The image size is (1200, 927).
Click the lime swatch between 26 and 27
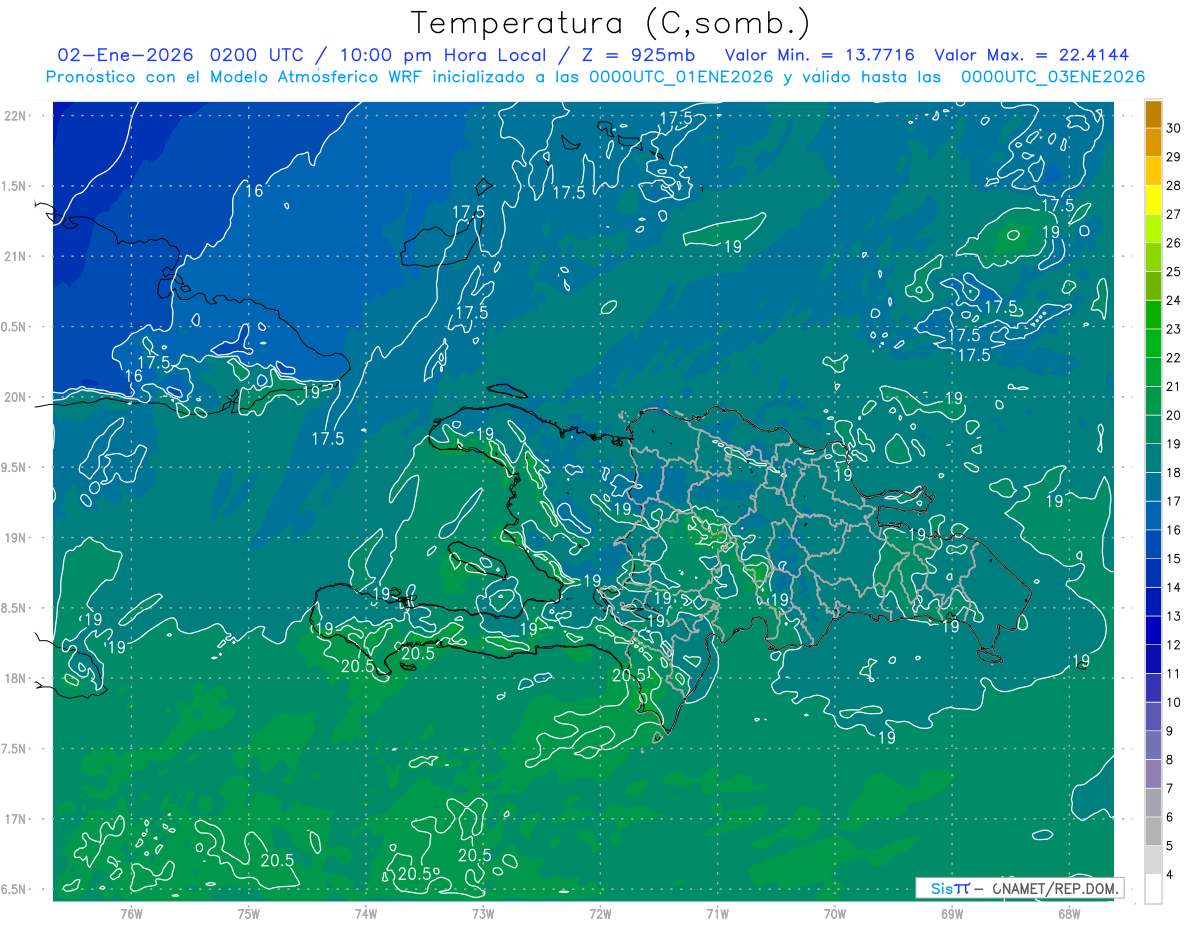pos(1153,229)
